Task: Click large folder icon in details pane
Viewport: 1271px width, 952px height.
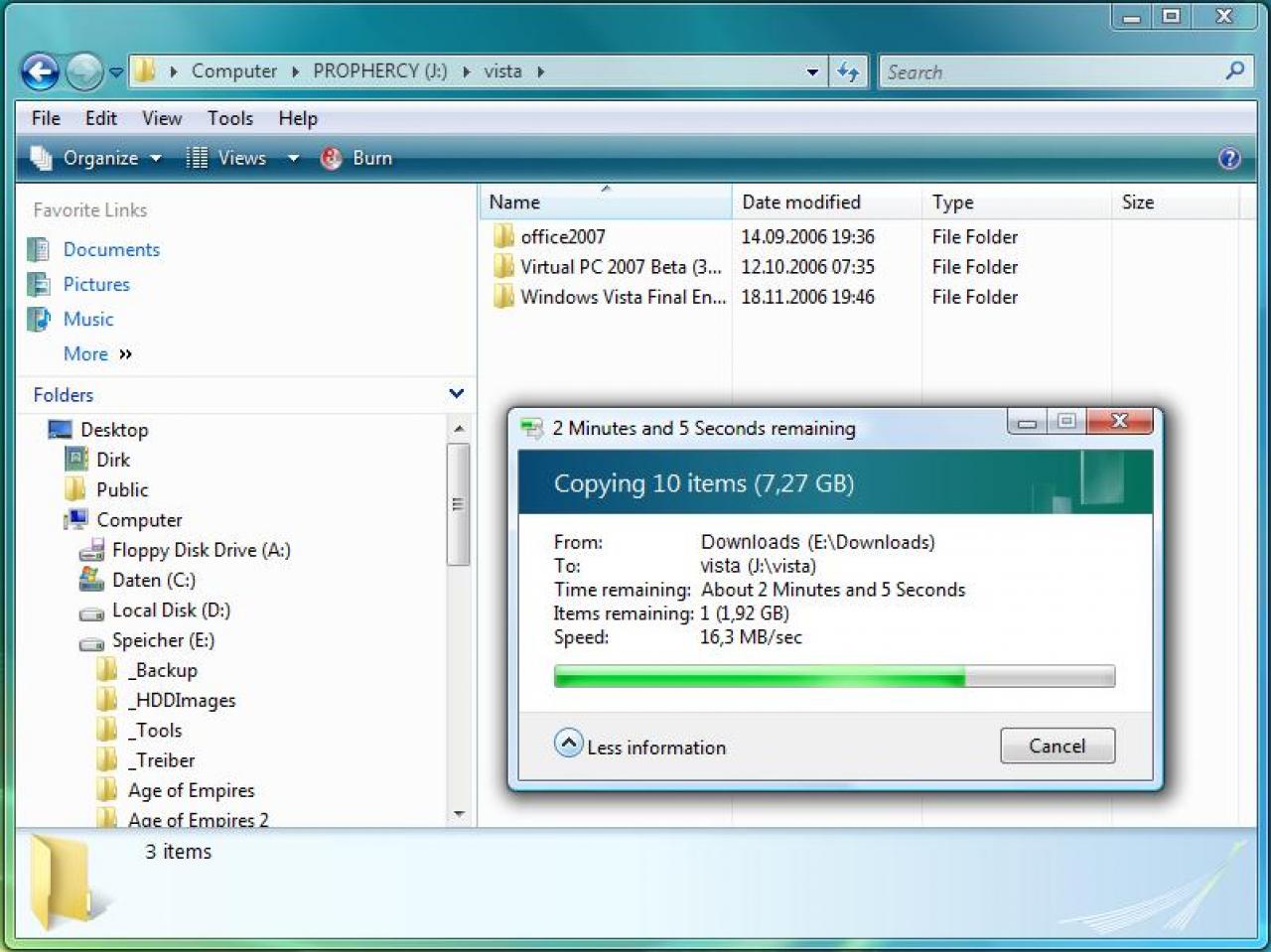Action: coord(70,882)
